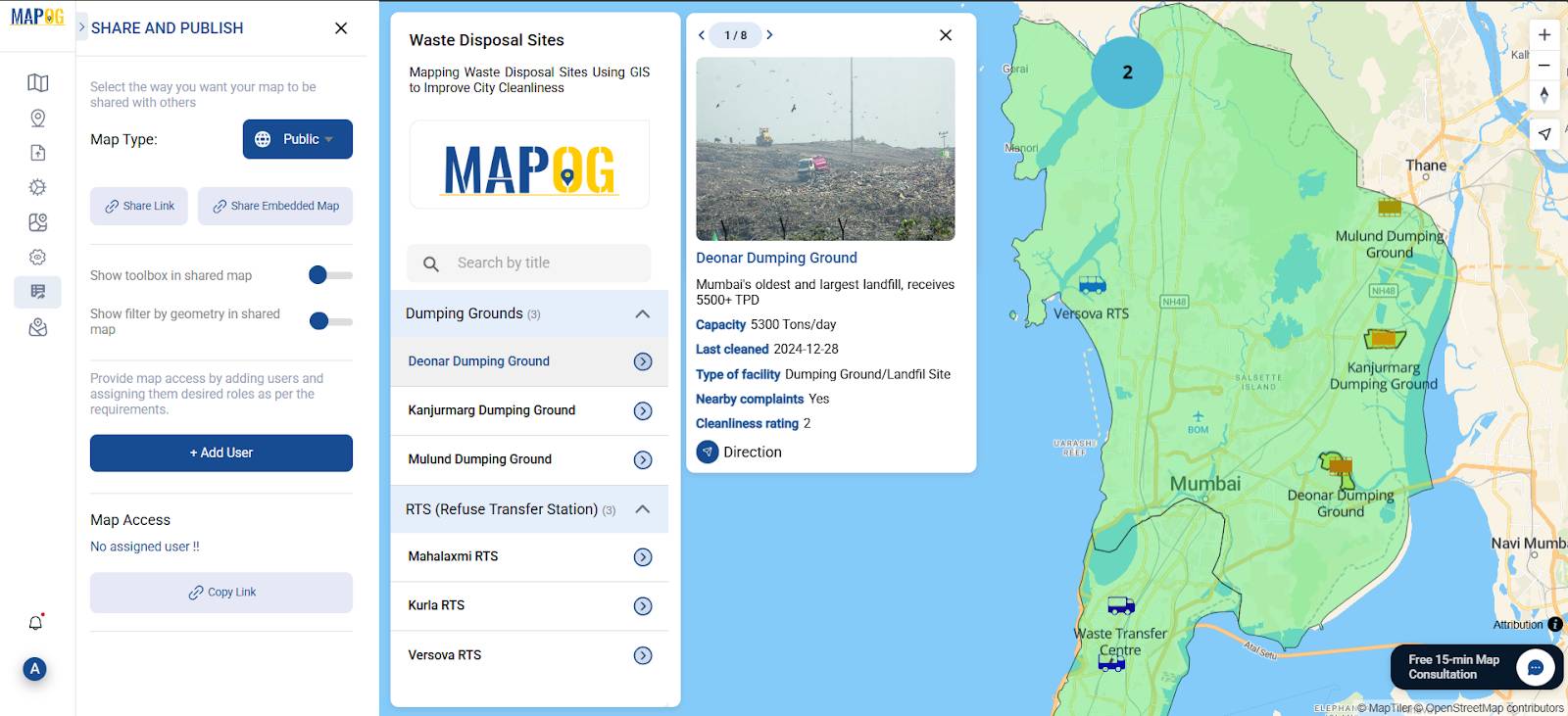Collapse the RTS (Refuse Transfer Station) group
1568x716 pixels.
click(643, 509)
